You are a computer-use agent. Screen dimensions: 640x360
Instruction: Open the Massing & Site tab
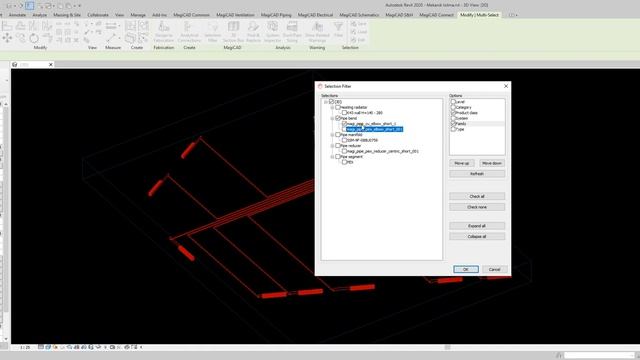point(67,15)
